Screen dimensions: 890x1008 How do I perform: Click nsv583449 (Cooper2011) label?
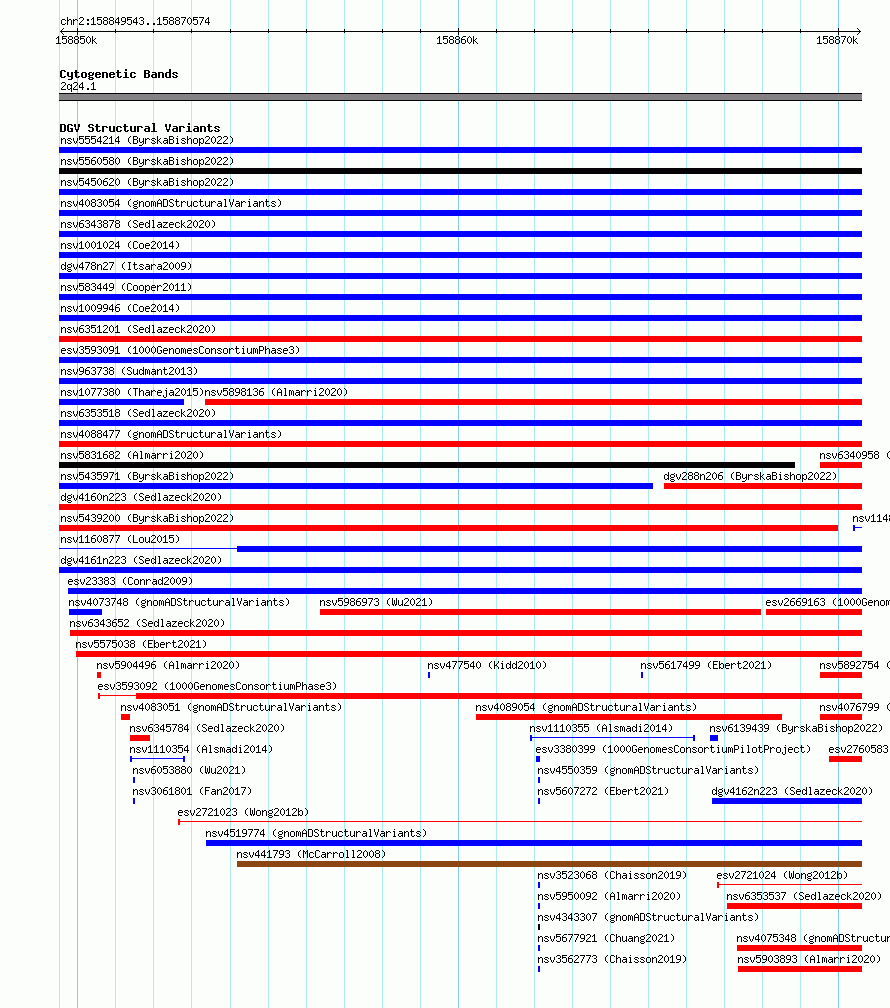[126, 287]
